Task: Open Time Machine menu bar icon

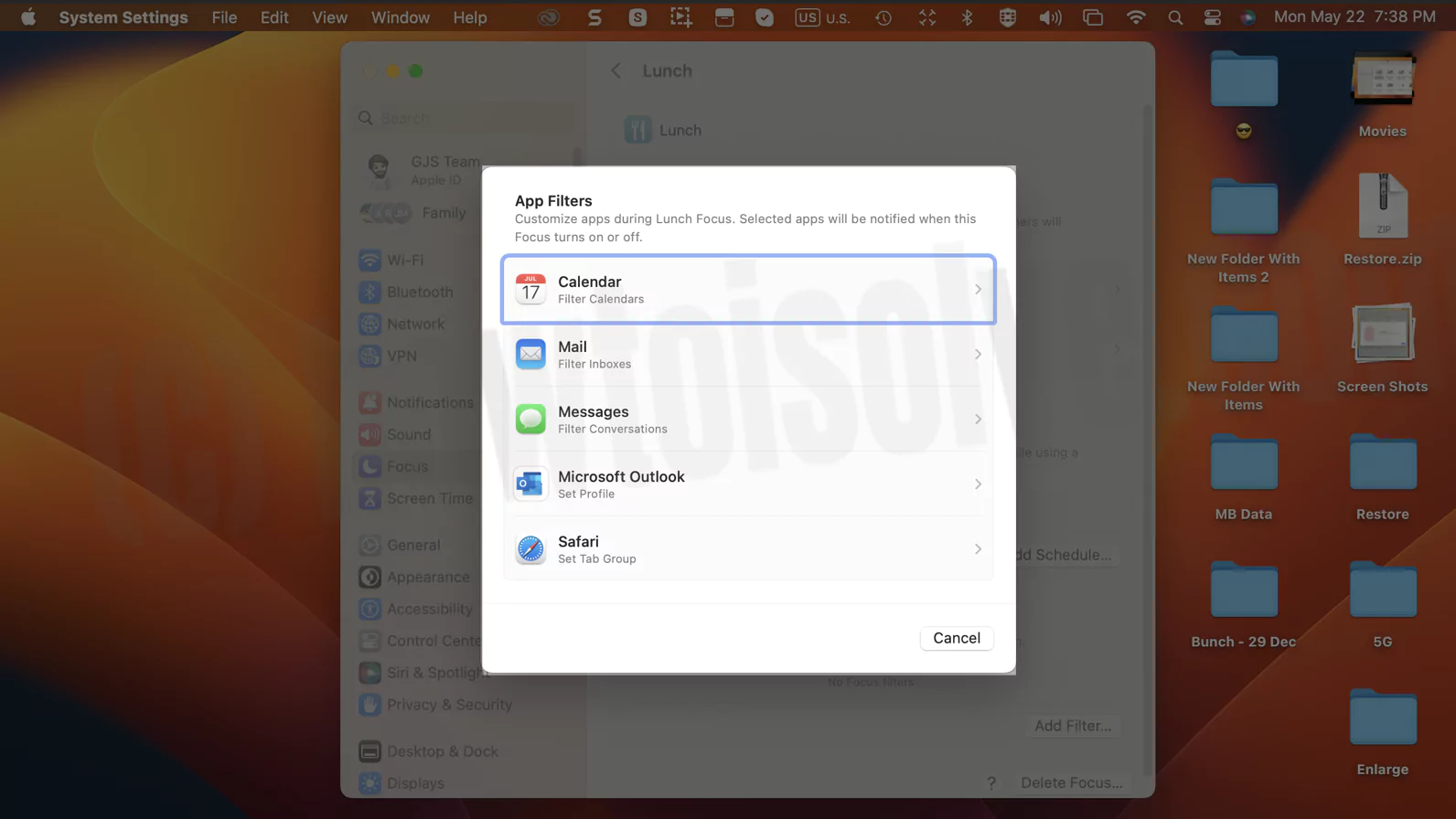Action: click(883, 16)
